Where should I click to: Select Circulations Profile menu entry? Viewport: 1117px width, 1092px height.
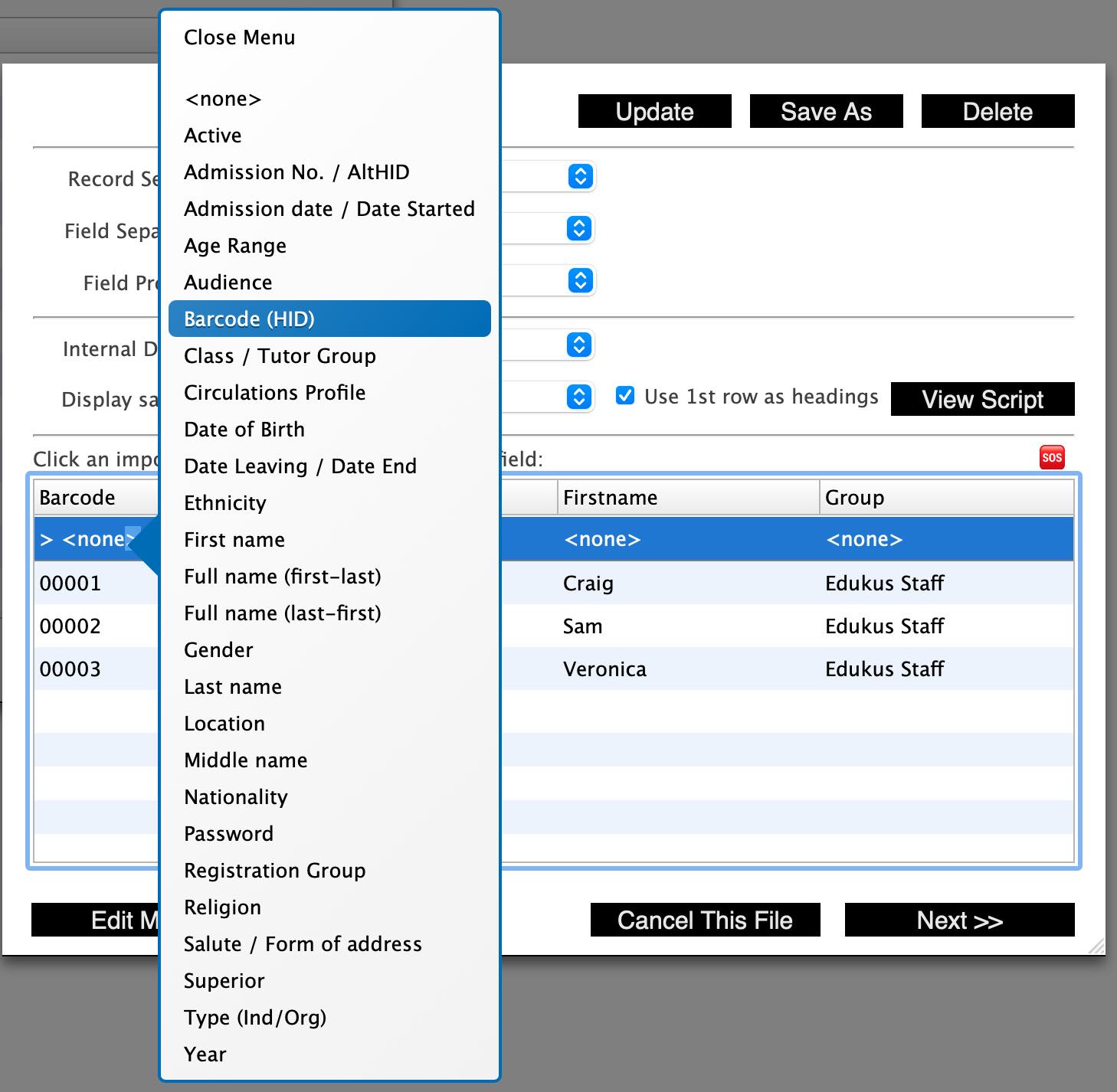[x=329, y=393]
